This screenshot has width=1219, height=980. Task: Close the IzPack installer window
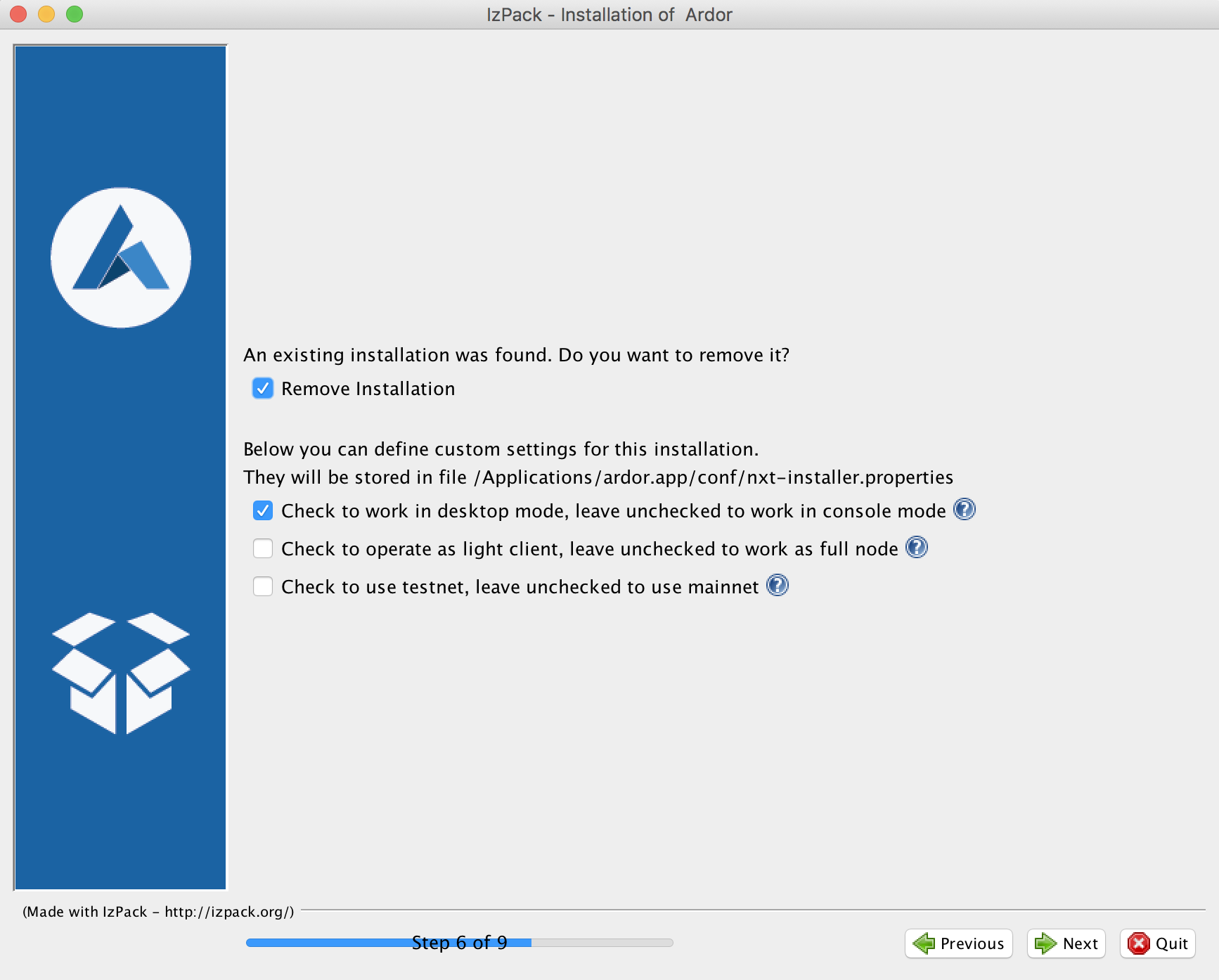point(19,14)
